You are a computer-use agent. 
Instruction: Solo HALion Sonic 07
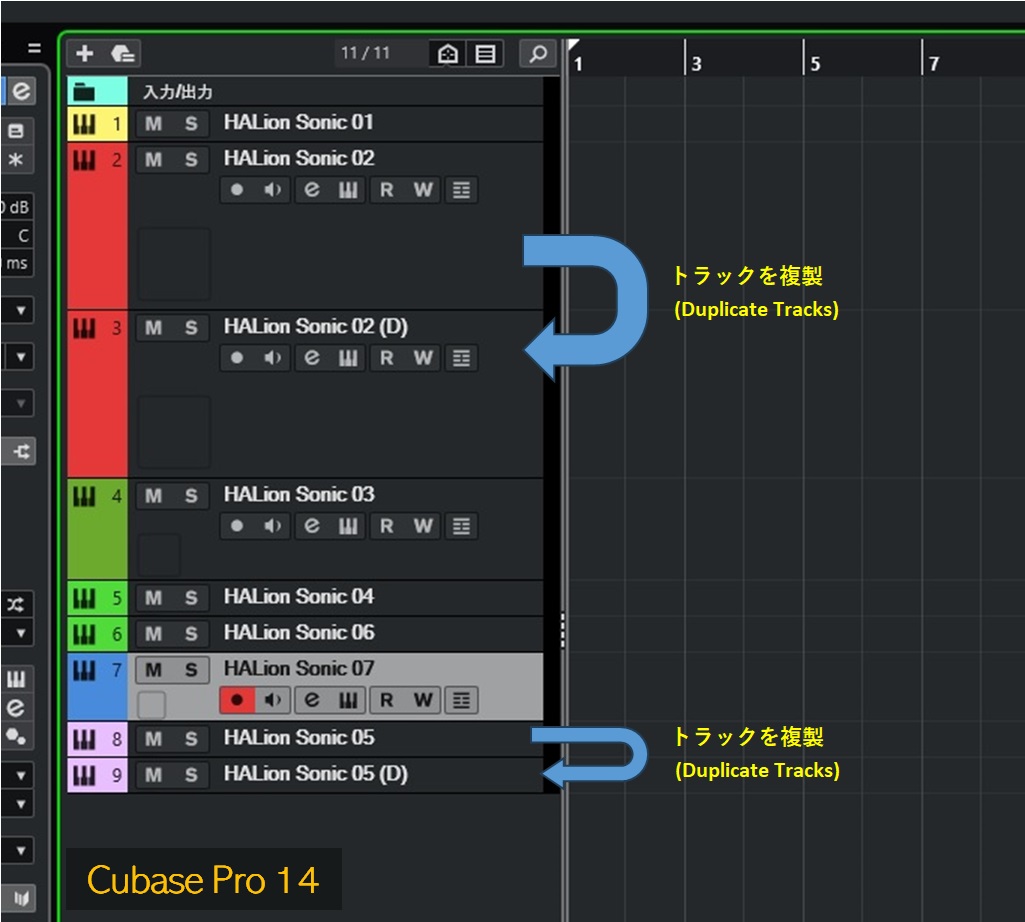click(x=191, y=670)
